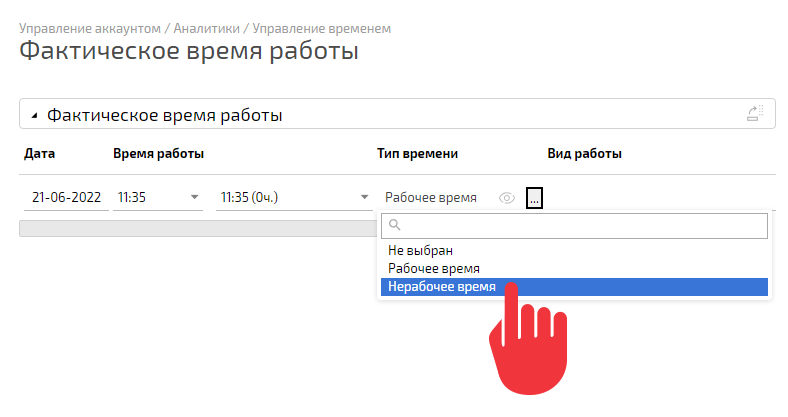The width and height of the screenshot is (788, 417).
Task: Click the gray horizontal bar below the row
Action: tap(199, 229)
